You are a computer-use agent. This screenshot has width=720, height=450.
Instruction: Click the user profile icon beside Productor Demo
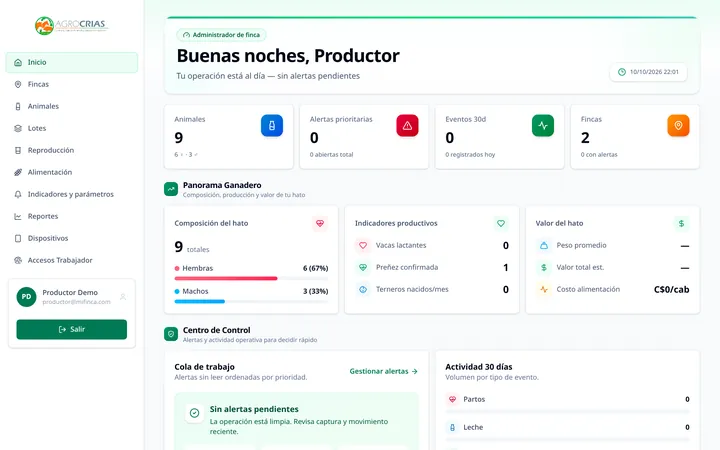tap(123, 297)
